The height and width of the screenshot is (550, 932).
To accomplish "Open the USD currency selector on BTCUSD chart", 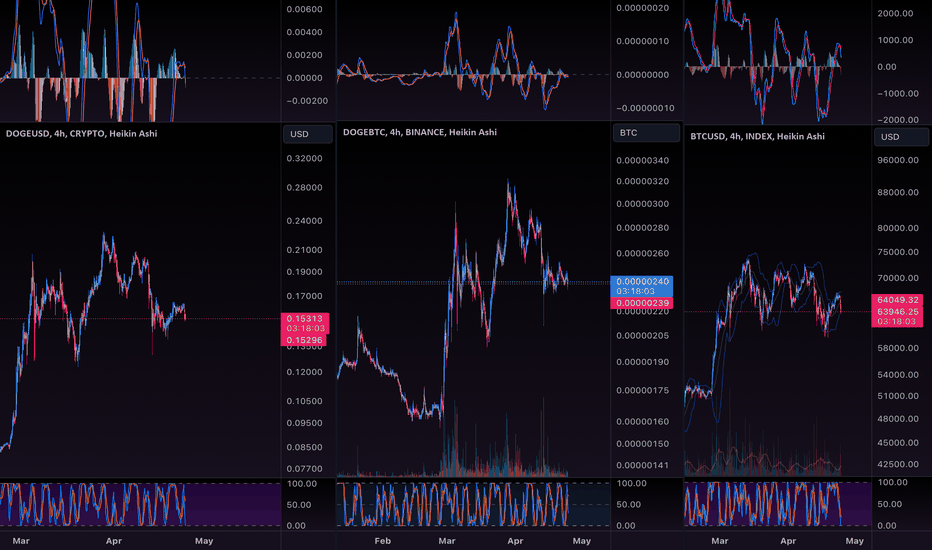I will pyautogui.click(x=901, y=137).
